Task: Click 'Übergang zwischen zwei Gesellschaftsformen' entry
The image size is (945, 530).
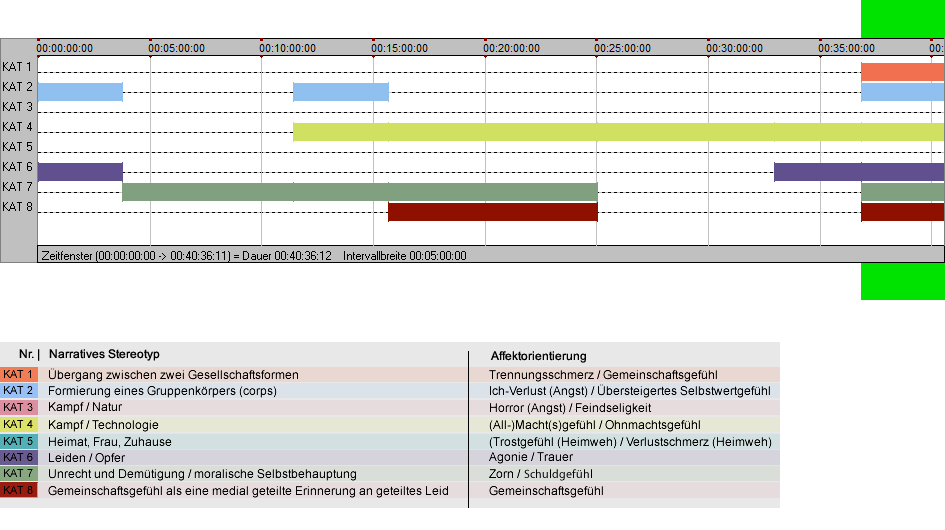Action: pyautogui.click(x=173, y=375)
